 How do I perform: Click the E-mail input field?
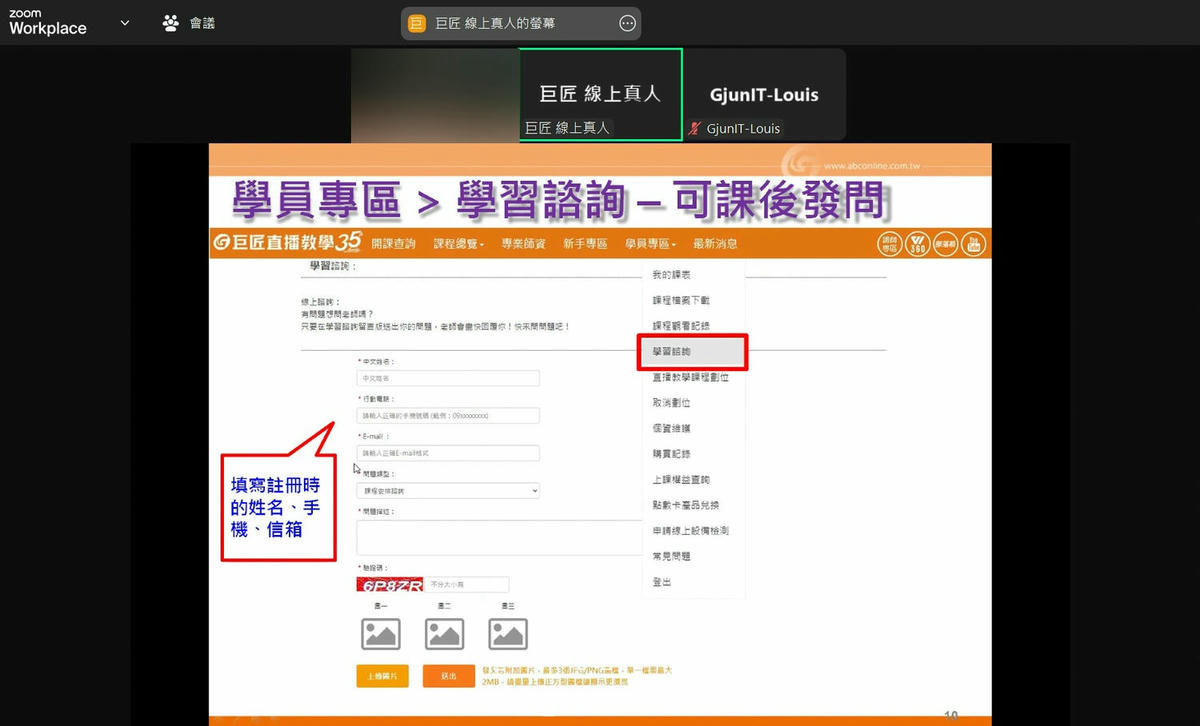tap(448, 453)
